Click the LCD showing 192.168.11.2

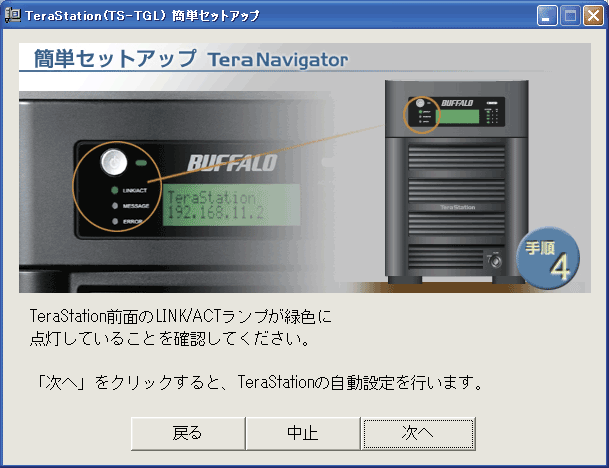point(231,205)
